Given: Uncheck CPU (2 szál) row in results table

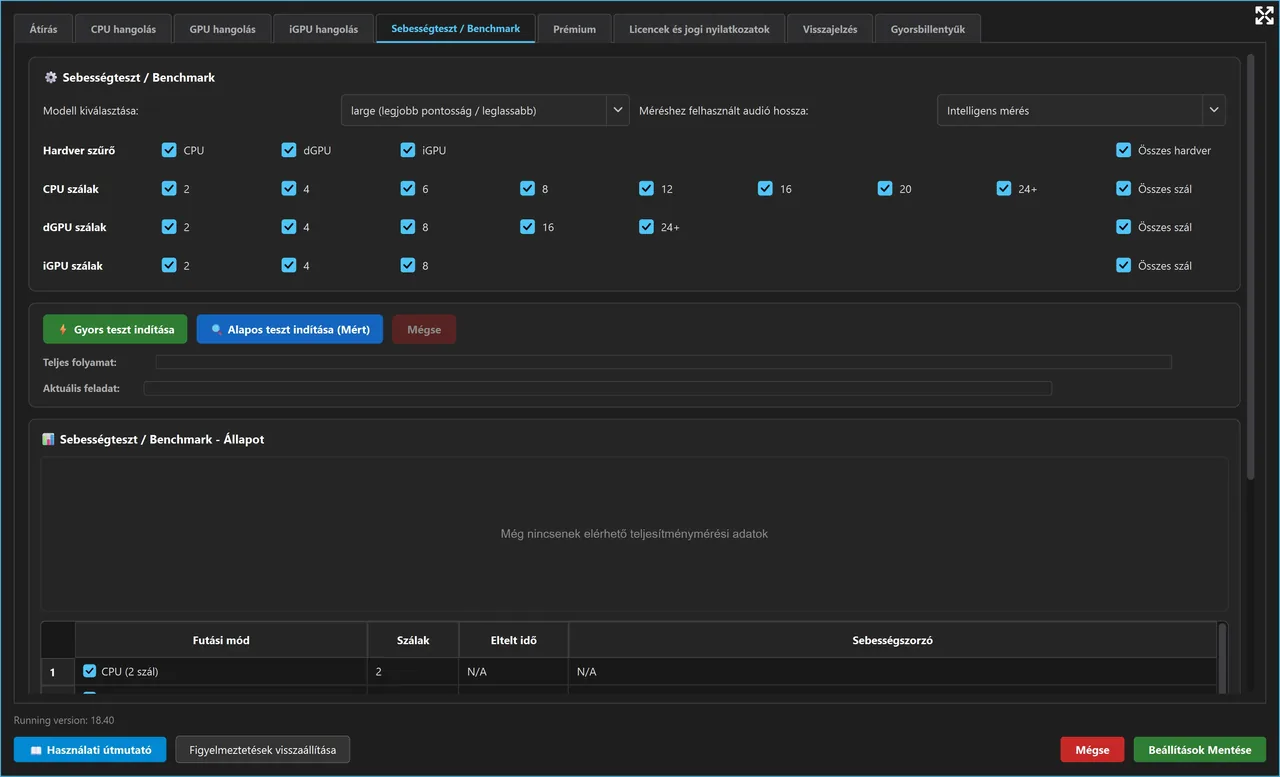Looking at the screenshot, I should (x=90, y=671).
